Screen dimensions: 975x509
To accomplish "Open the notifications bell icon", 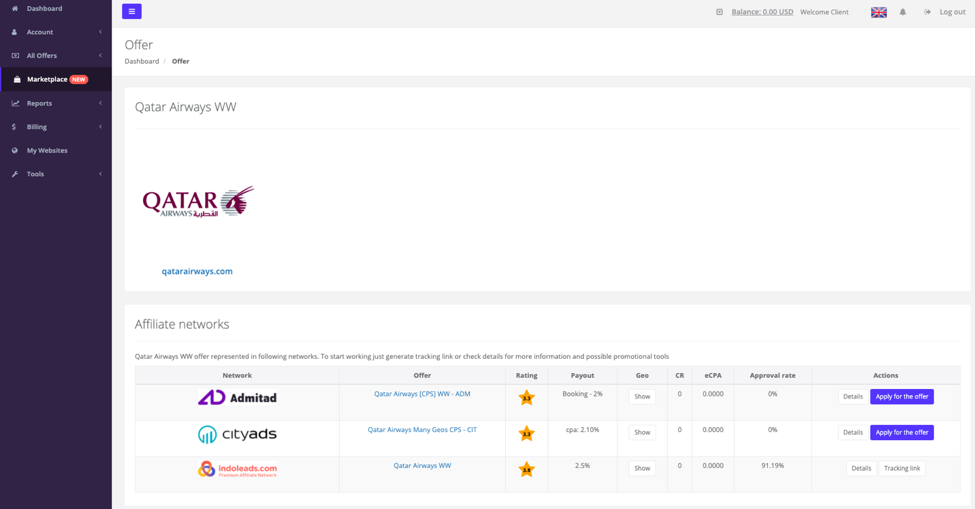I will 902,12.
